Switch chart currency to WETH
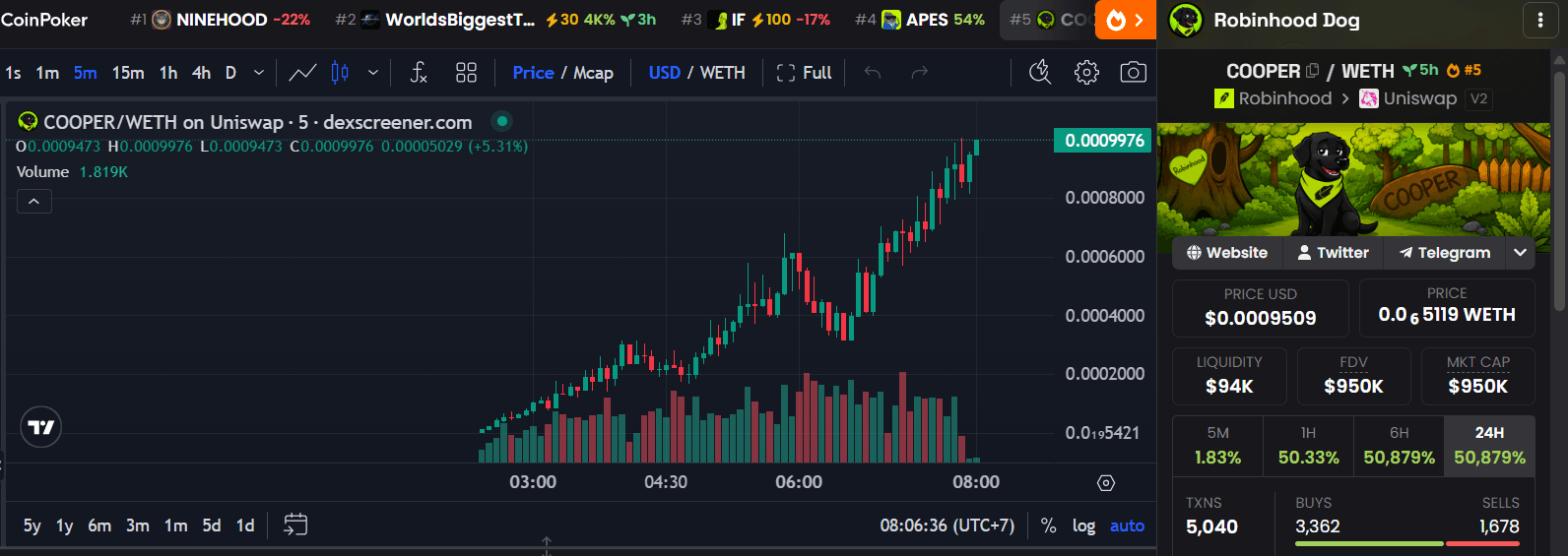This screenshot has height=556, width=1568. point(722,73)
